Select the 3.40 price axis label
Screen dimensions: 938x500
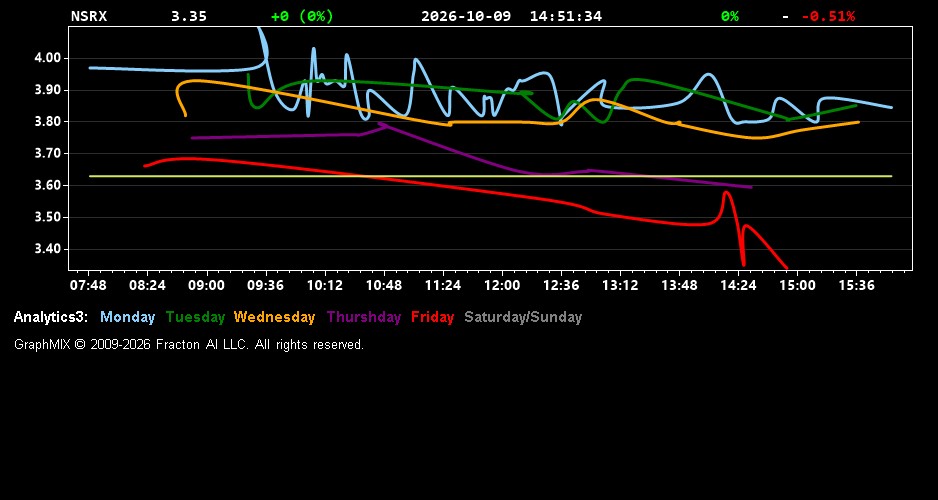click(48, 249)
